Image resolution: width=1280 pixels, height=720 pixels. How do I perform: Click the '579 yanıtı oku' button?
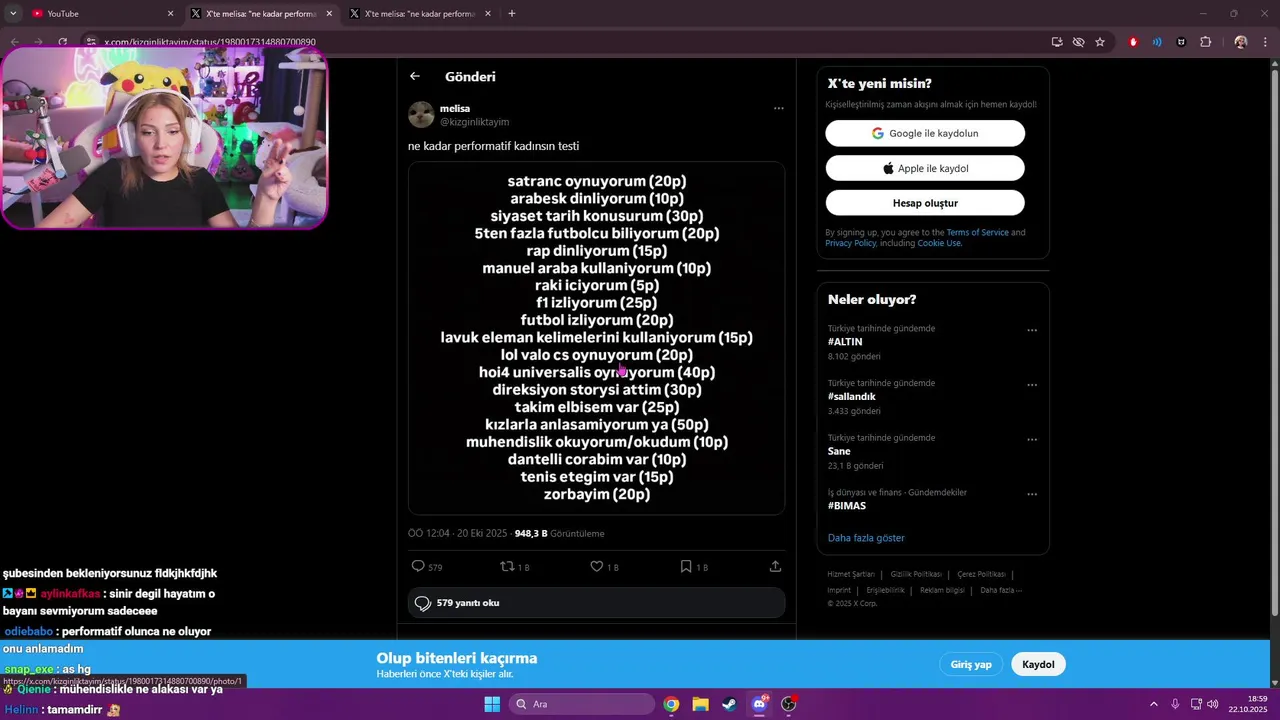click(596, 603)
